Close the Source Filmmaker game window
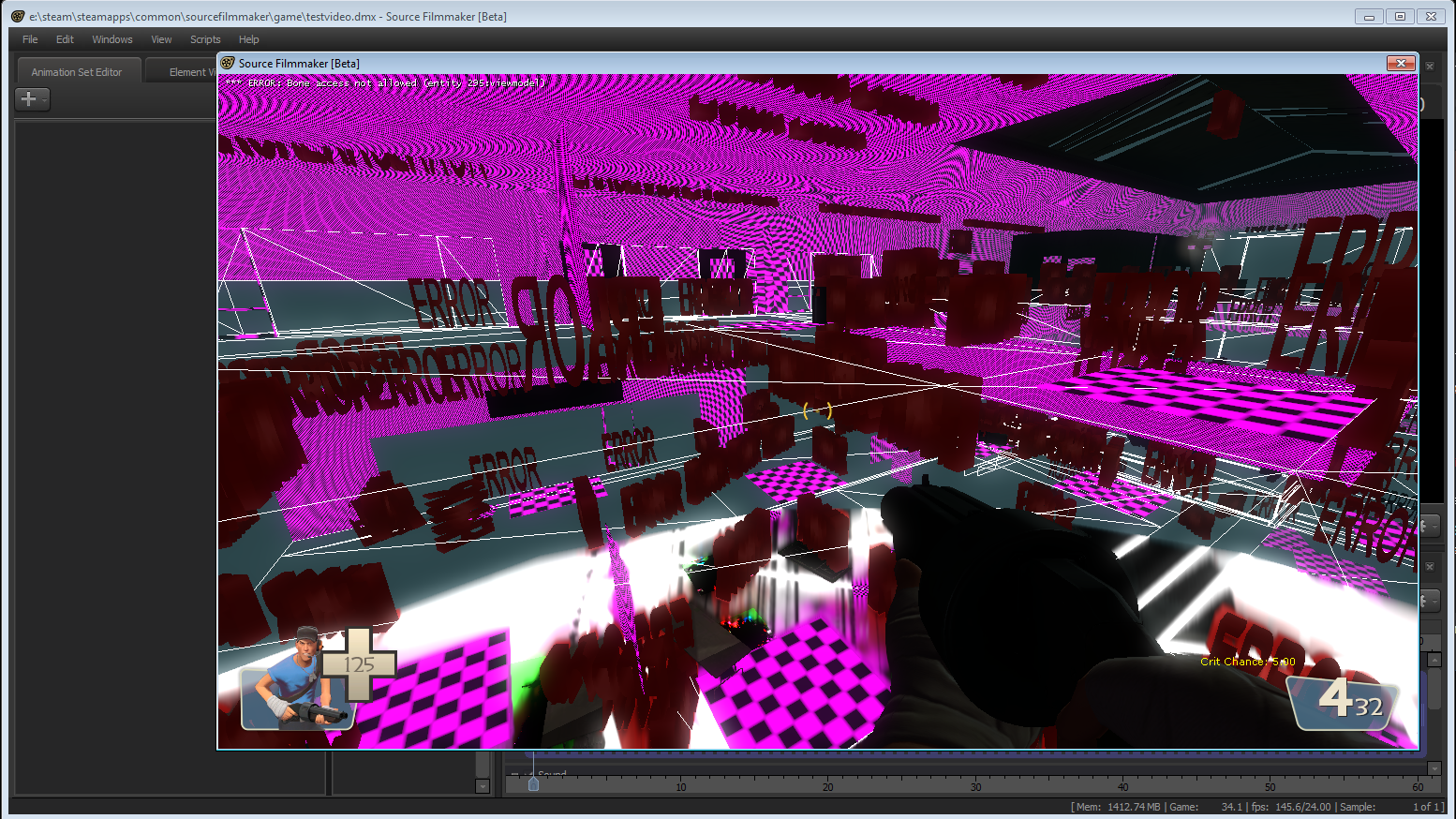This screenshot has height=819, width=1456. (1400, 63)
